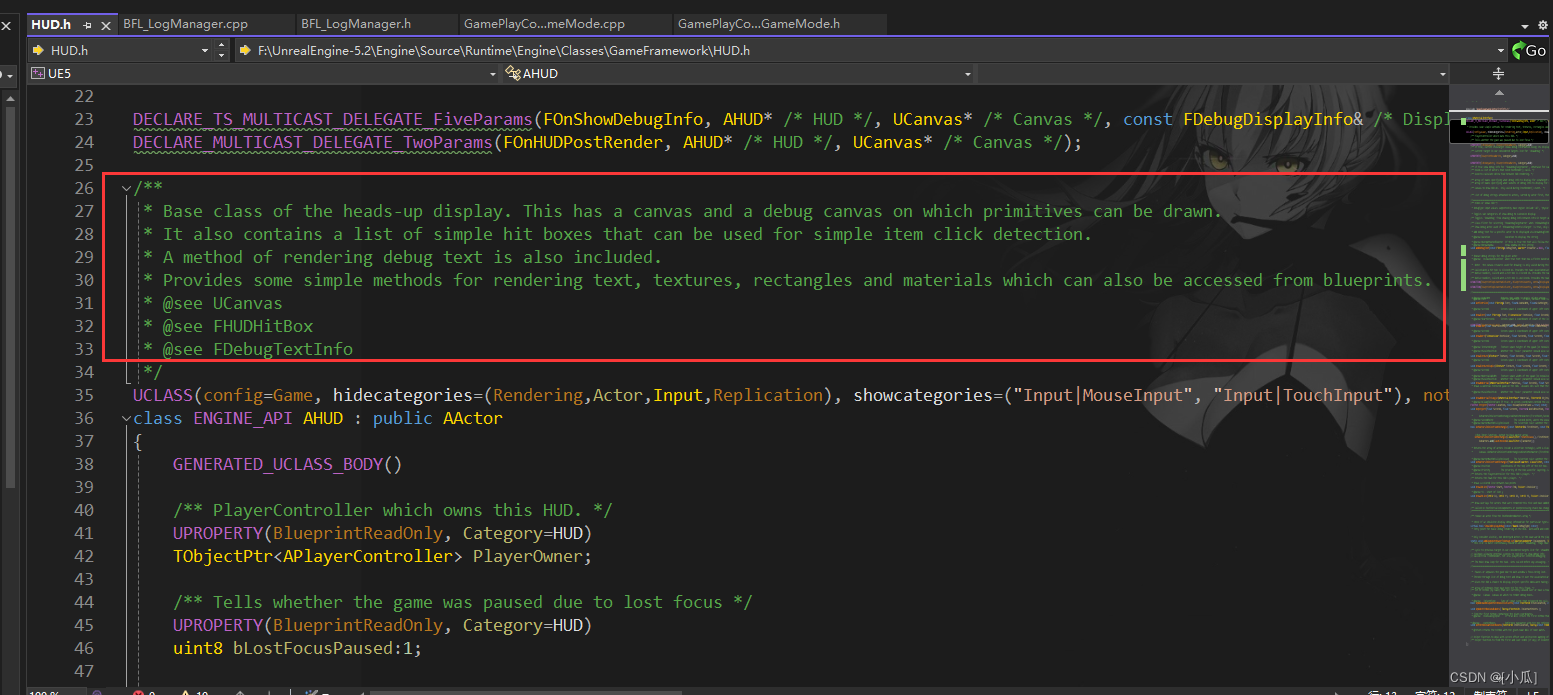The image size is (1553, 695).
Task: Click the split editor window icon
Action: click(1498, 73)
